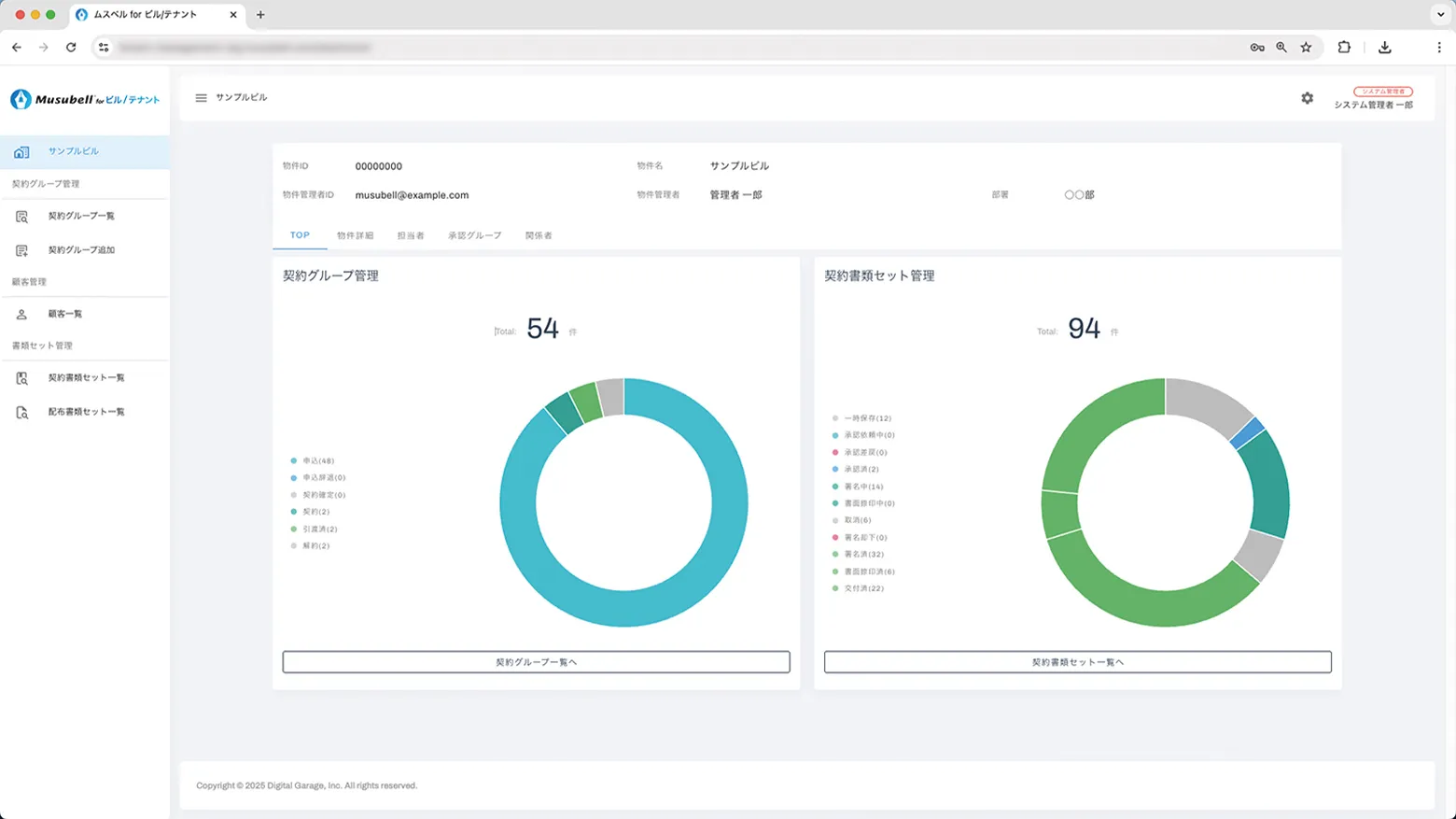The image size is (1456, 819).
Task: Click the 契約書類セット一覧 sidebar icon
Action: click(22, 378)
